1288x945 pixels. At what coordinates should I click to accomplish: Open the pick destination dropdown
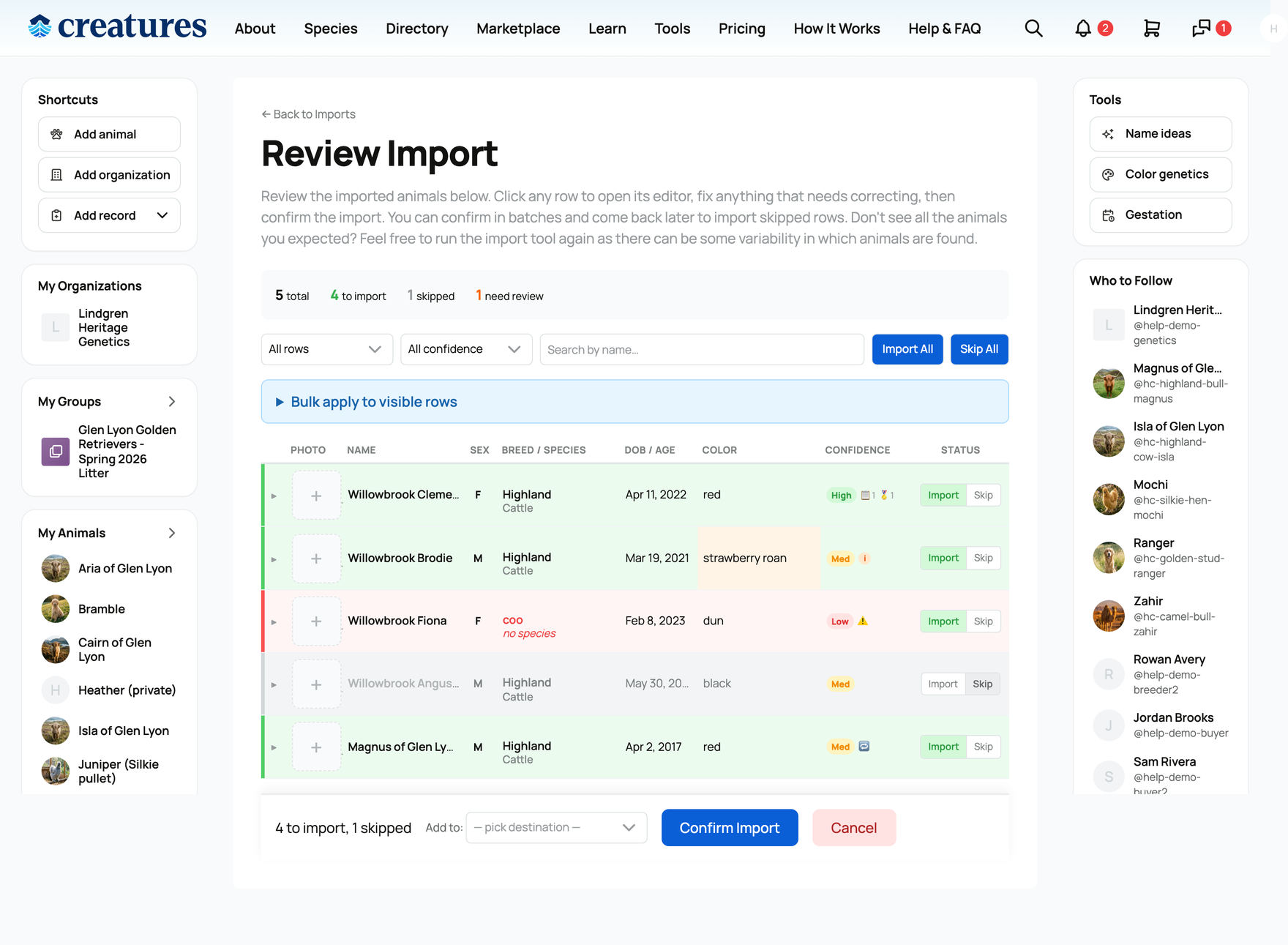[556, 827]
